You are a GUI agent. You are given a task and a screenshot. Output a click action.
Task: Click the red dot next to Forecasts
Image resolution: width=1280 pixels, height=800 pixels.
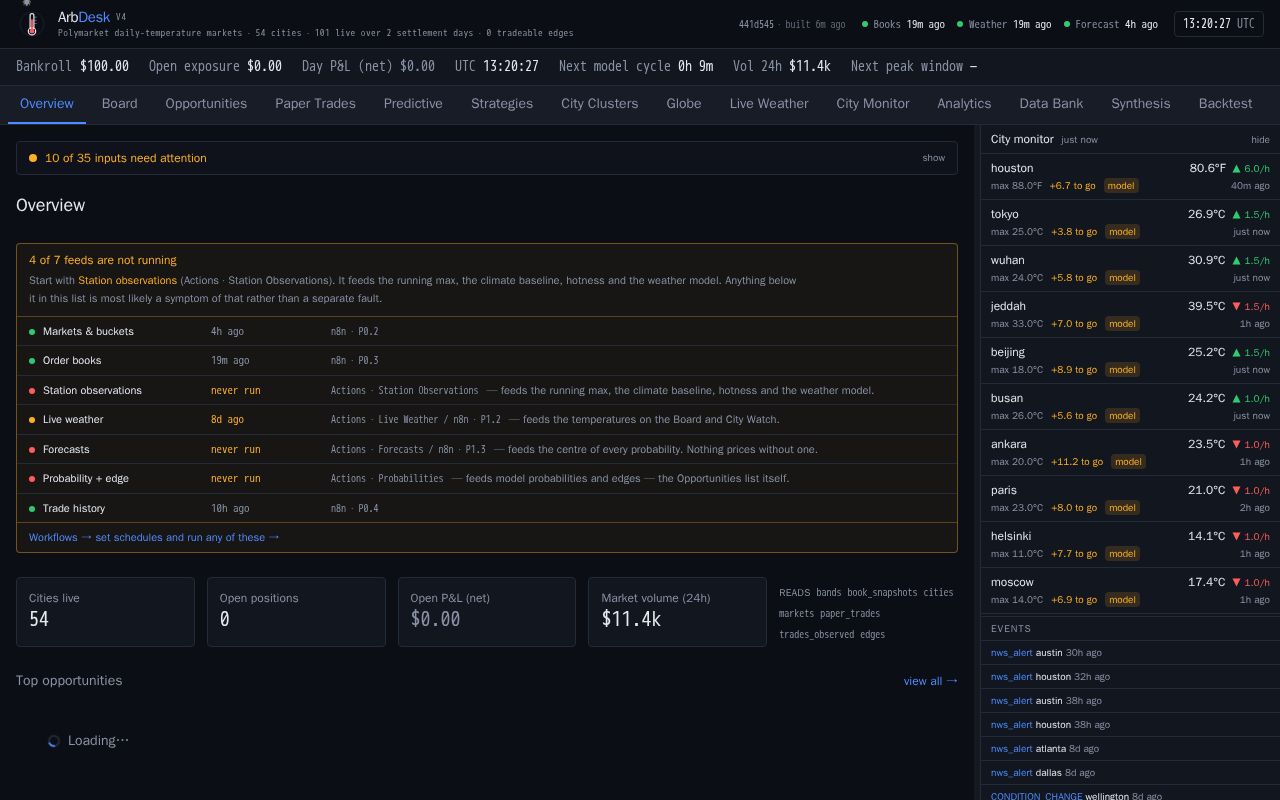(32, 450)
